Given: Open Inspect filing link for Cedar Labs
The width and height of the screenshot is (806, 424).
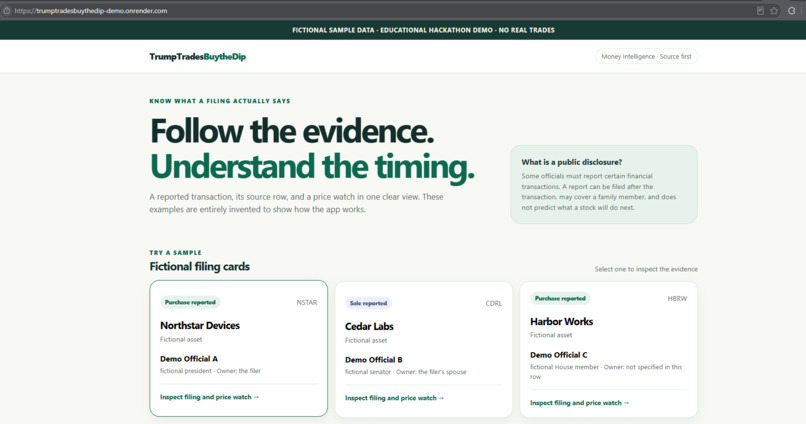Looking at the screenshot, I should click(x=394, y=398).
